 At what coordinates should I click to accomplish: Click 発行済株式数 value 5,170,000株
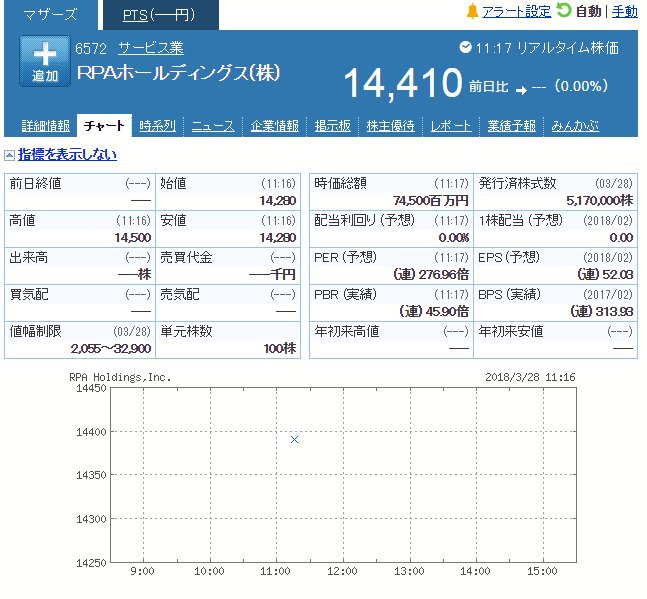(x=600, y=201)
